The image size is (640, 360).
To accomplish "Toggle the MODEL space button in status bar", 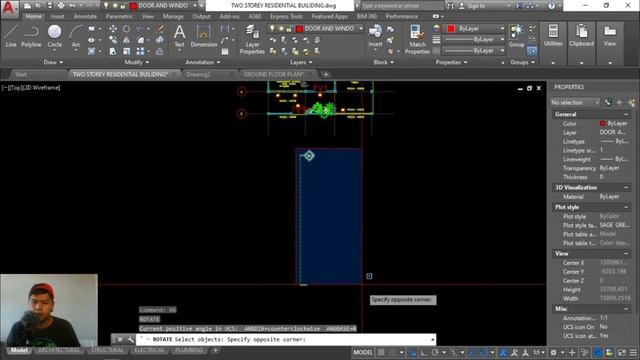I will click(x=363, y=352).
